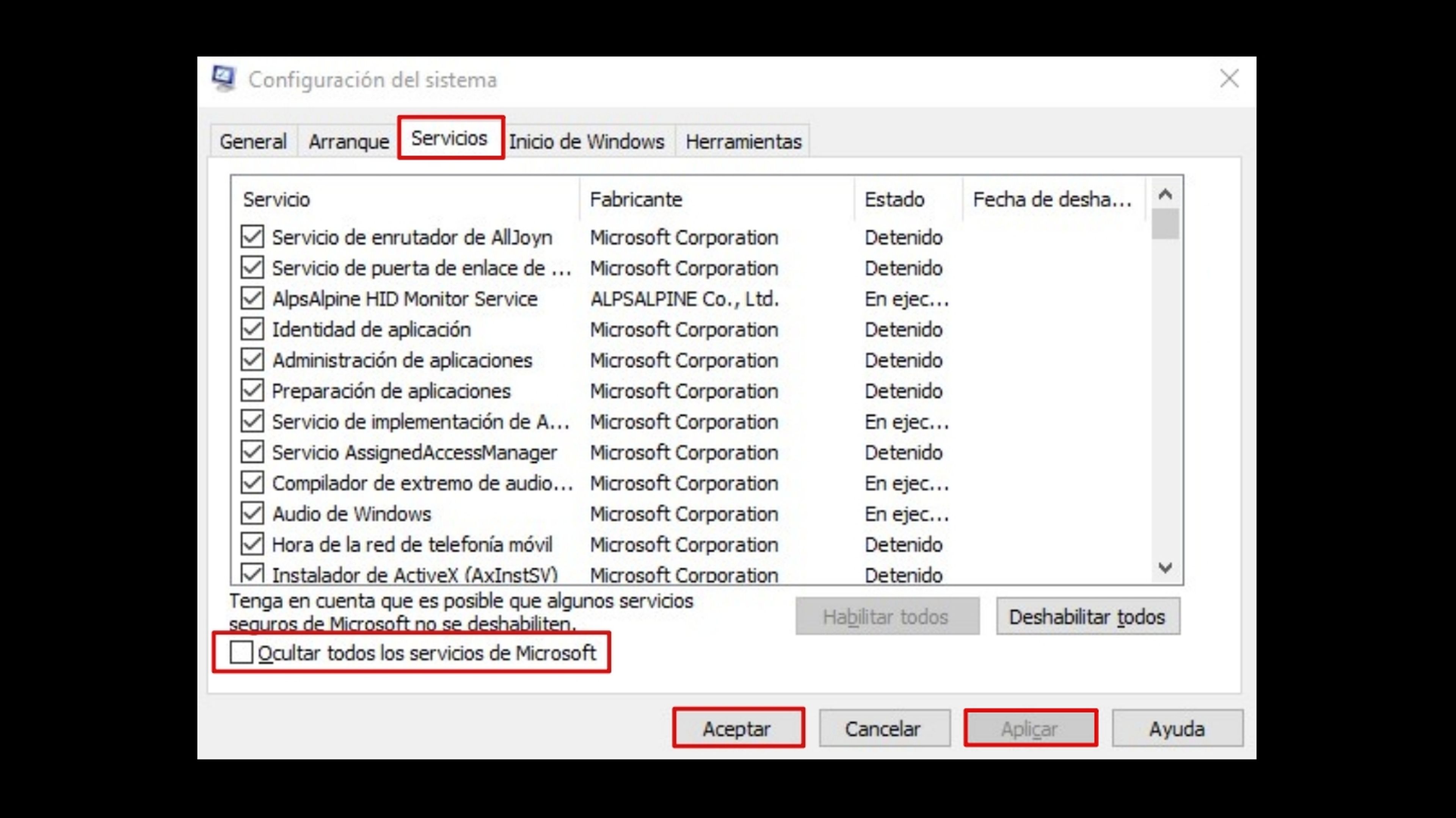Viewport: 1456px width, 818px height.
Task: Click the Aplicar button
Action: pyautogui.click(x=1031, y=728)
